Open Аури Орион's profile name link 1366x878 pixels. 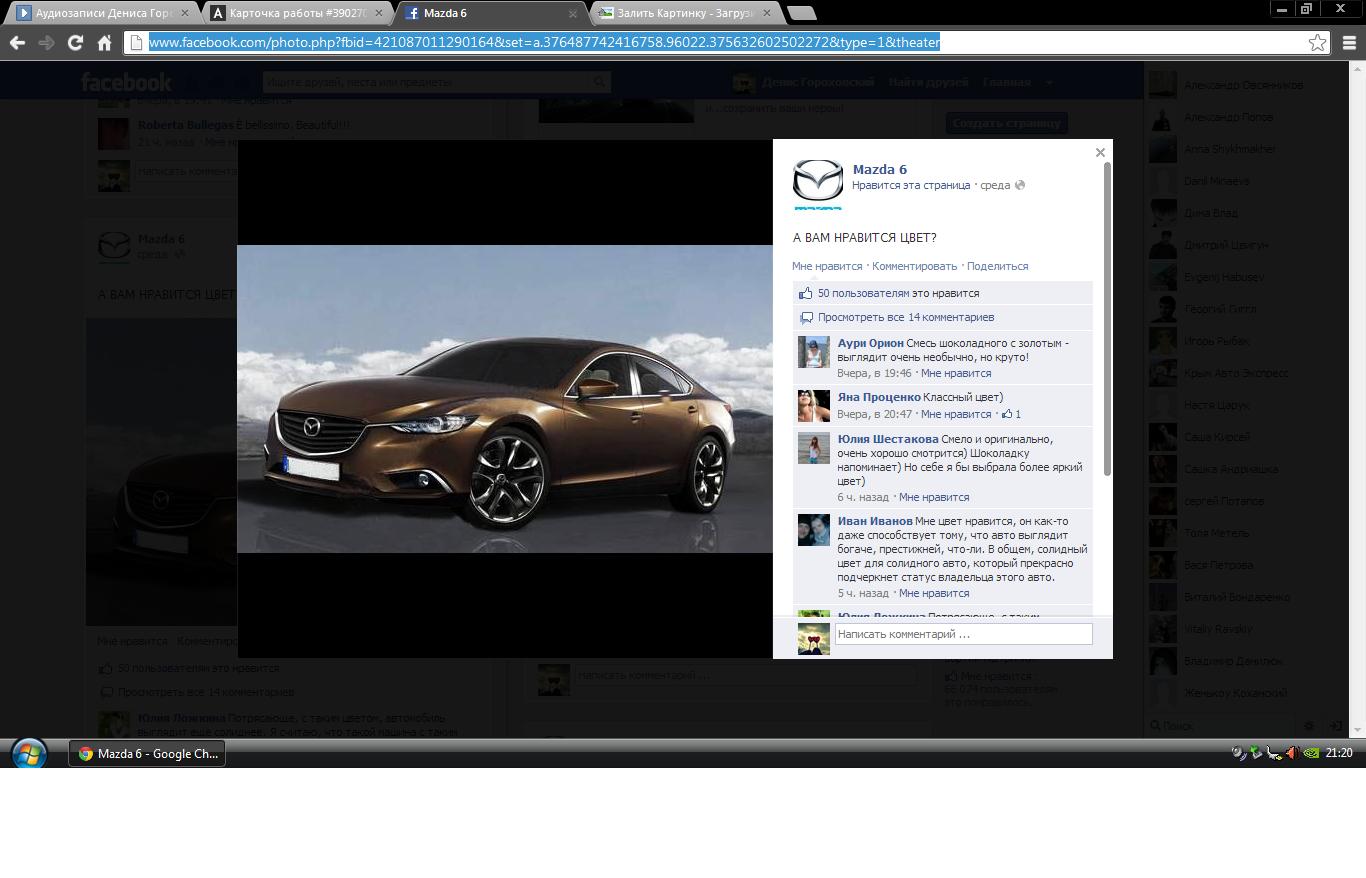pos(871,343)
